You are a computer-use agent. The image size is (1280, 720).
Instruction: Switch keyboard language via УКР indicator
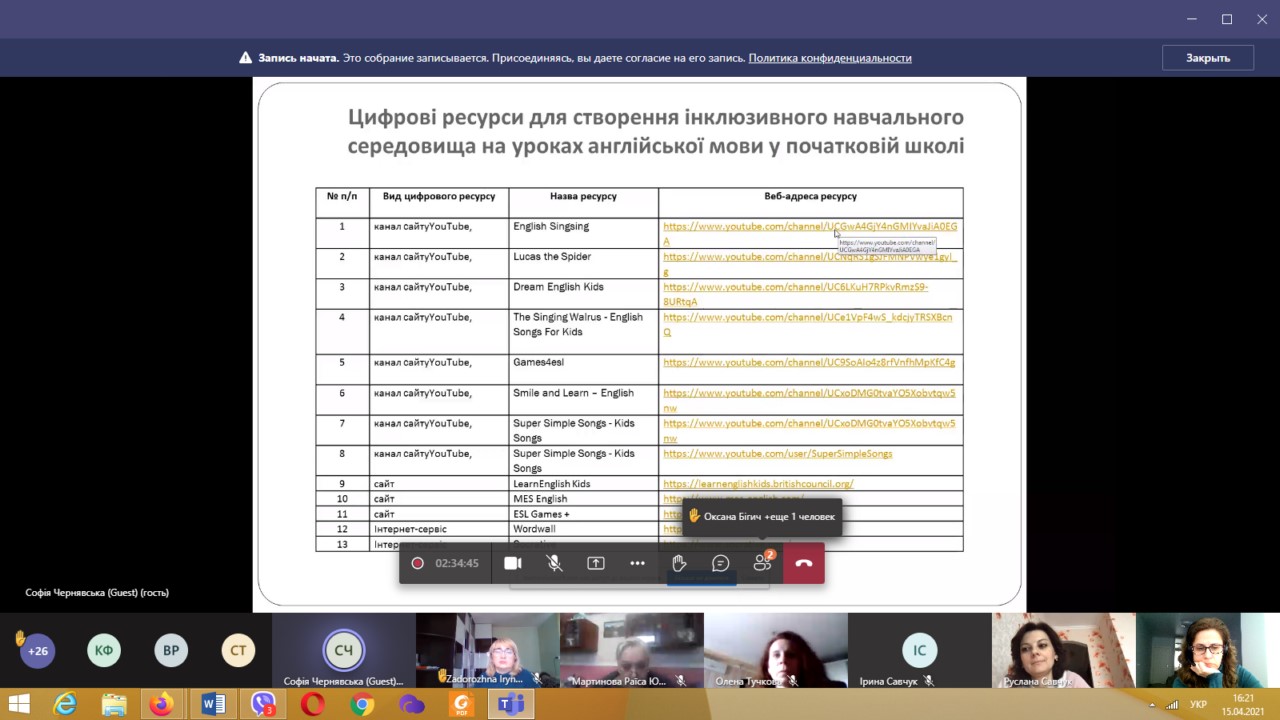1198,705
